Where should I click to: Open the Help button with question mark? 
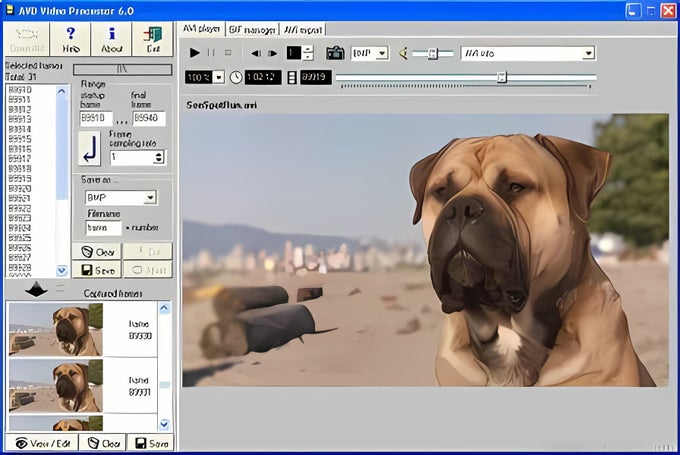(x=70, y=39)
